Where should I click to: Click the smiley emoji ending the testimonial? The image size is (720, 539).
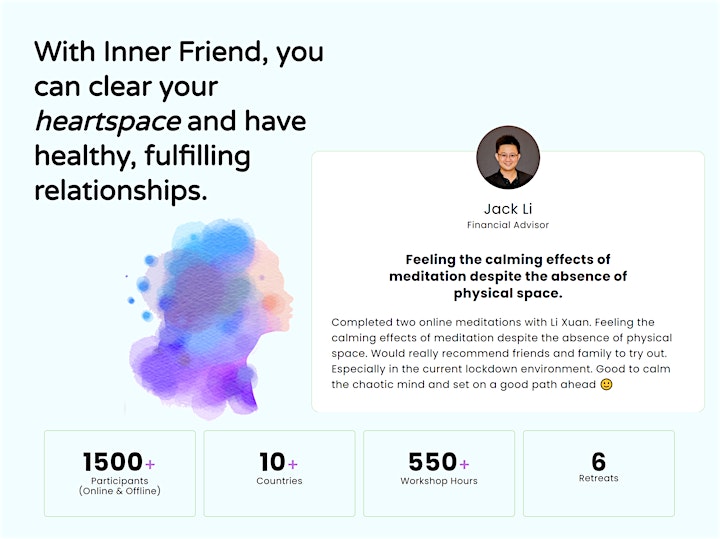(607, 384)
